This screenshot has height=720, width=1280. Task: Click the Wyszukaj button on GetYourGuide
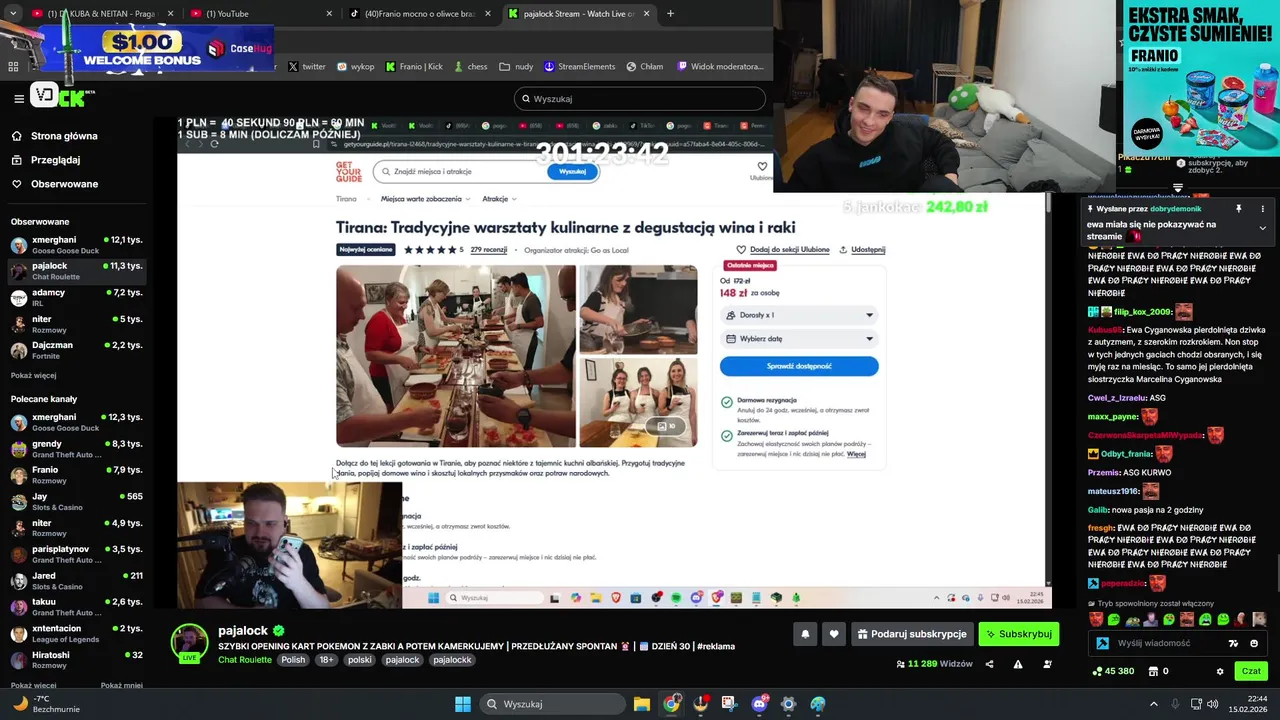click(x=572, y=172)
